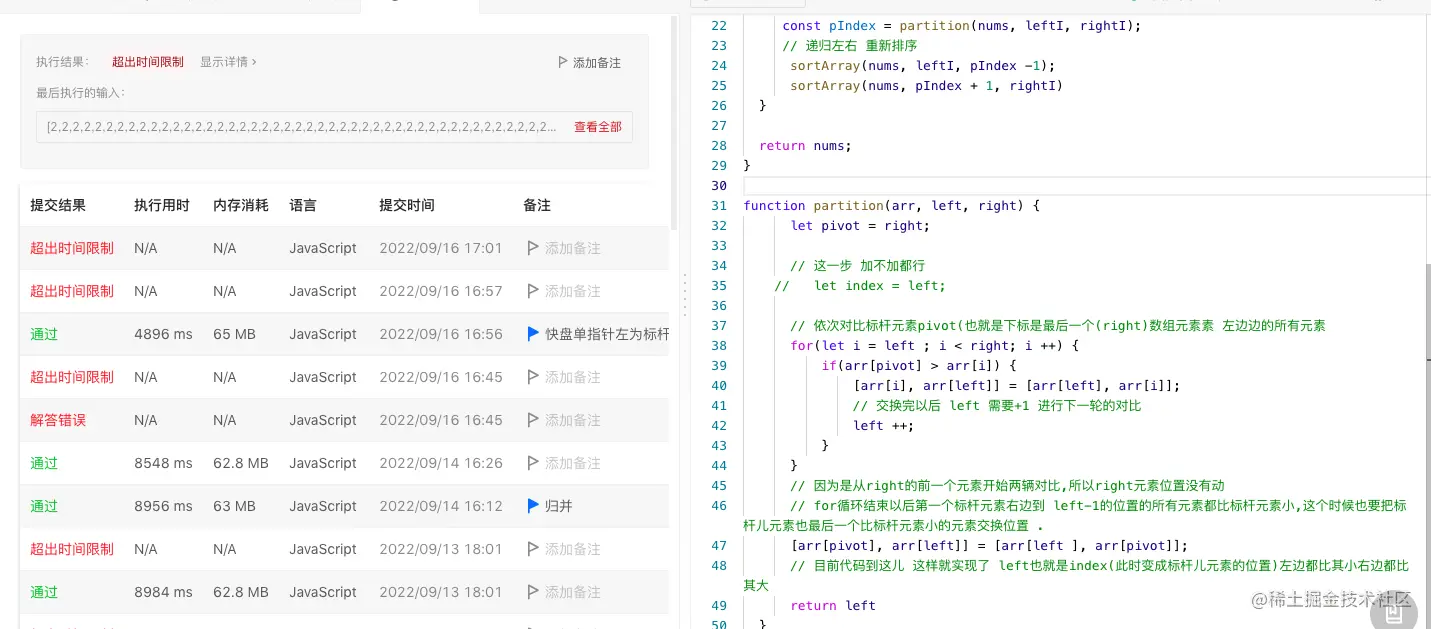Click the 65 MB memory value

tap(235, 334)
